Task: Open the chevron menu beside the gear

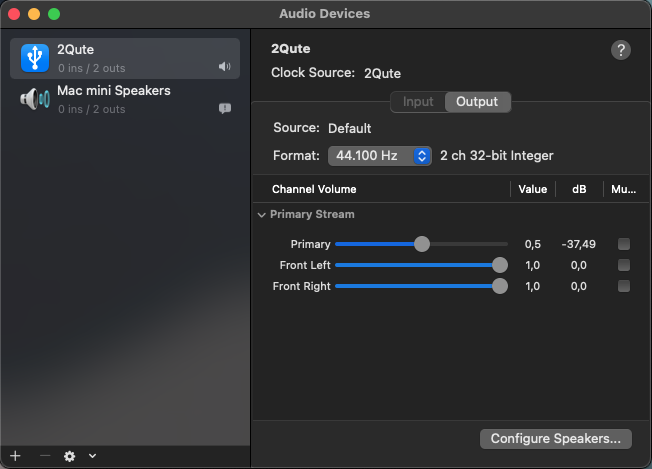Action: (x=92, y=456)
